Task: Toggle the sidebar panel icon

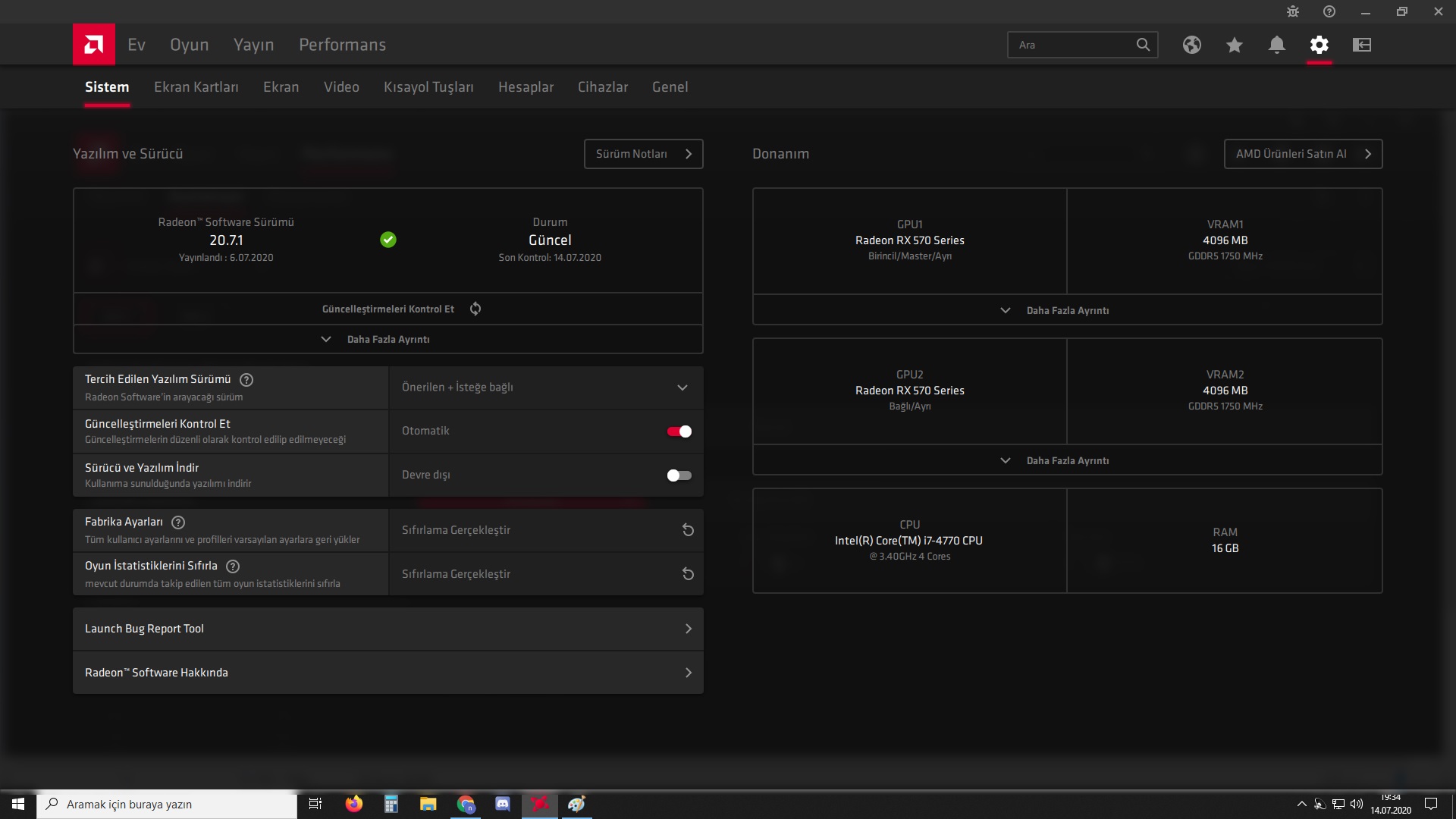Action: click(x=1361, y=45)
